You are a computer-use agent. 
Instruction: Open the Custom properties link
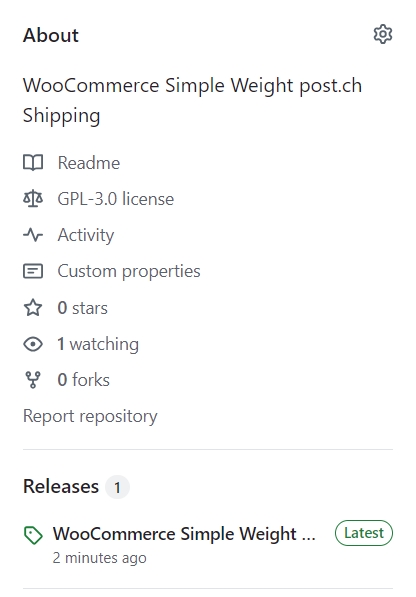[129, 271]
